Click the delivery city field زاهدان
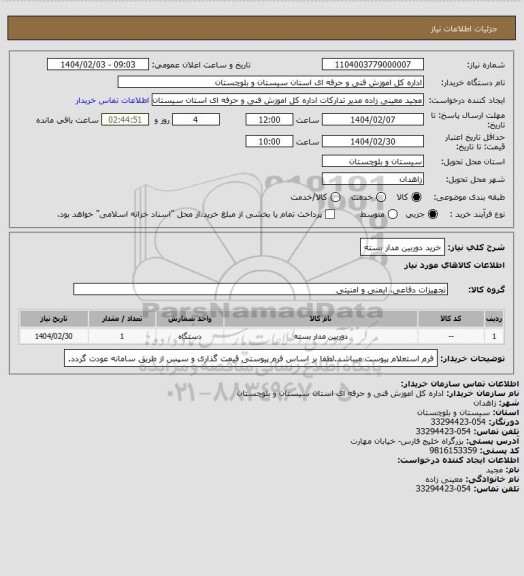 373,179
